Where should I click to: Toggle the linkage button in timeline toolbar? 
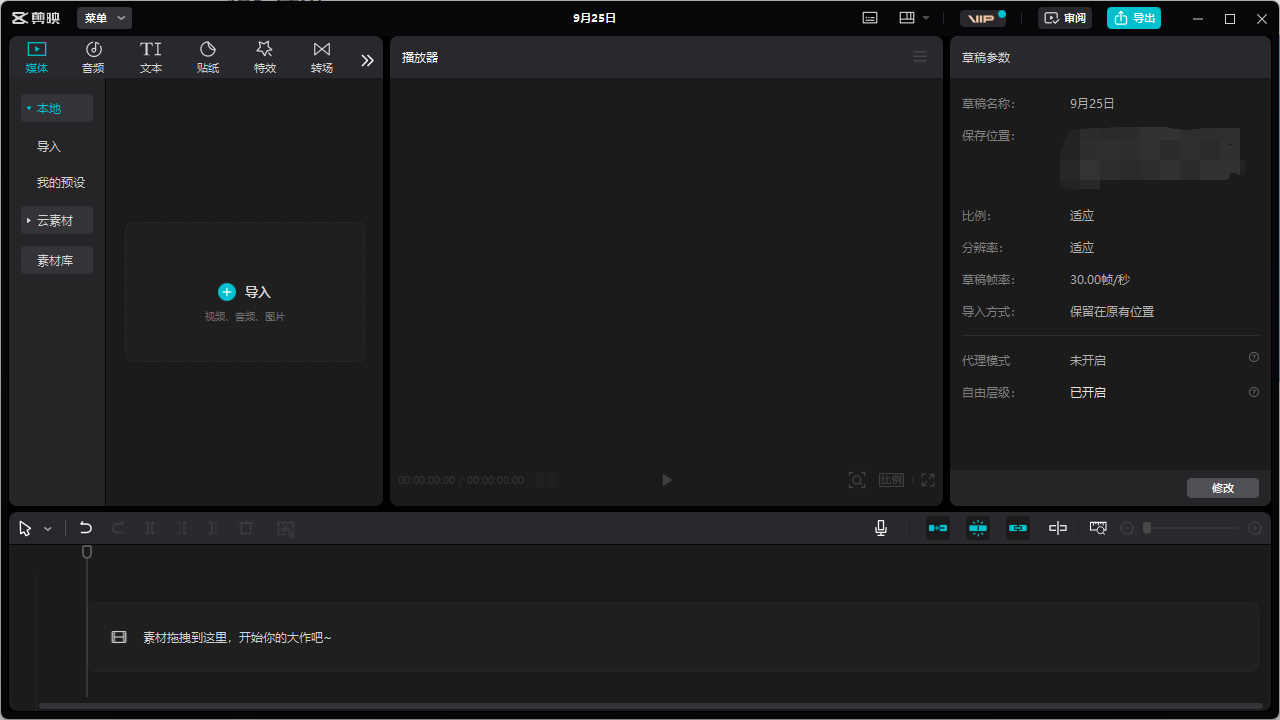1018,528
